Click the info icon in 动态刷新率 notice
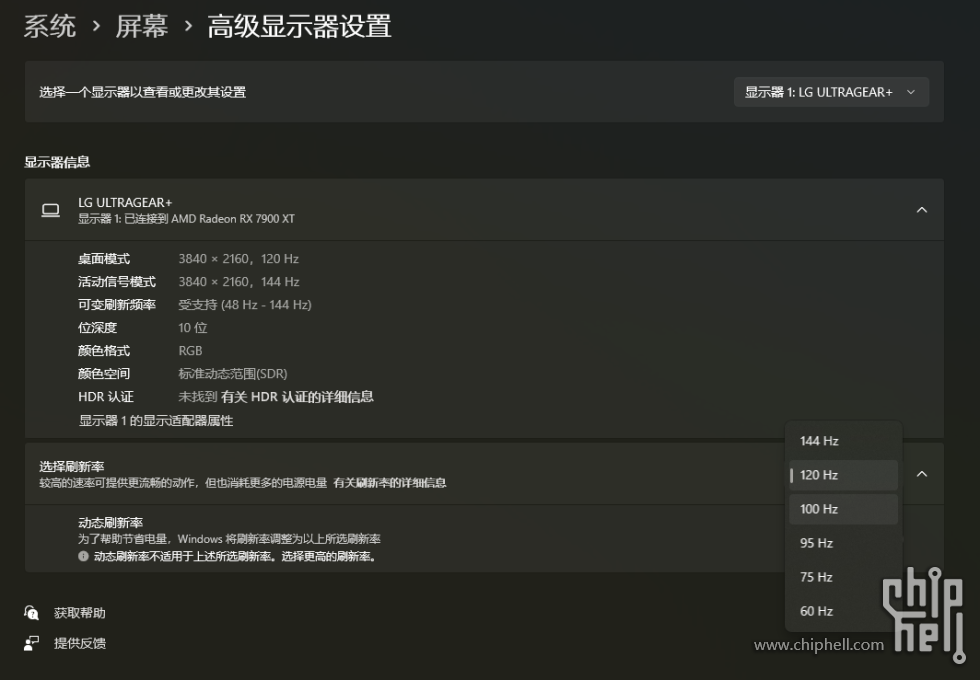This screenshot has width=980, height=680. (83, 556)
